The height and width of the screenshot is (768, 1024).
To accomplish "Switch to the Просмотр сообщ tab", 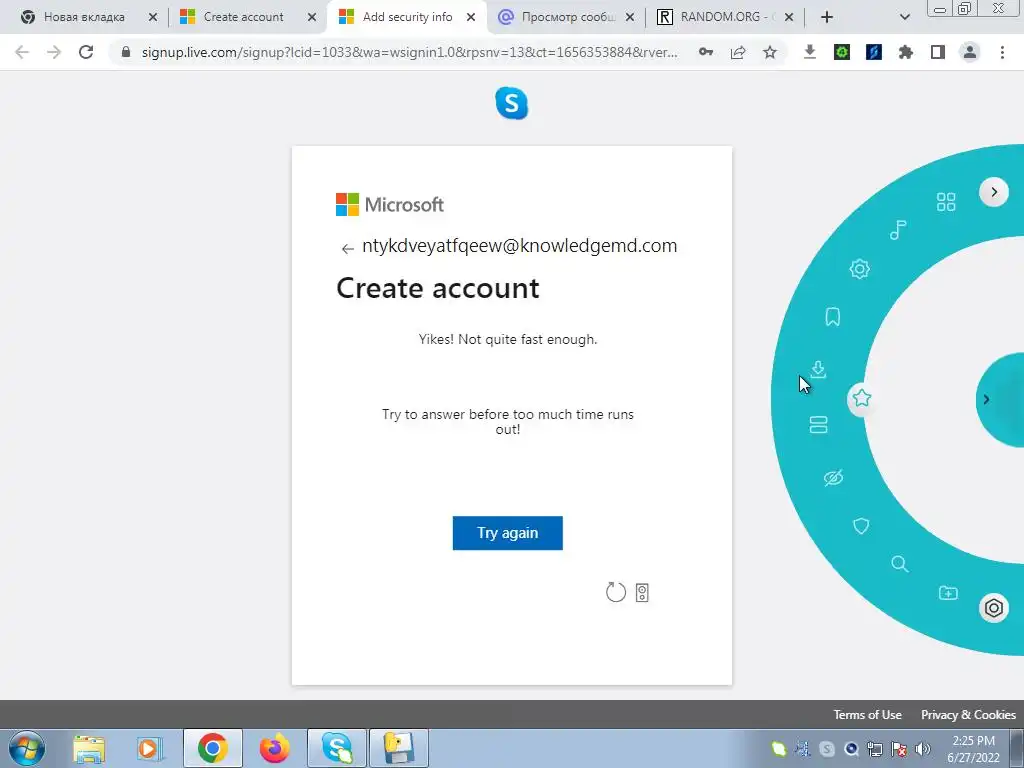I will pyautogui.click(x=568, y=17).
